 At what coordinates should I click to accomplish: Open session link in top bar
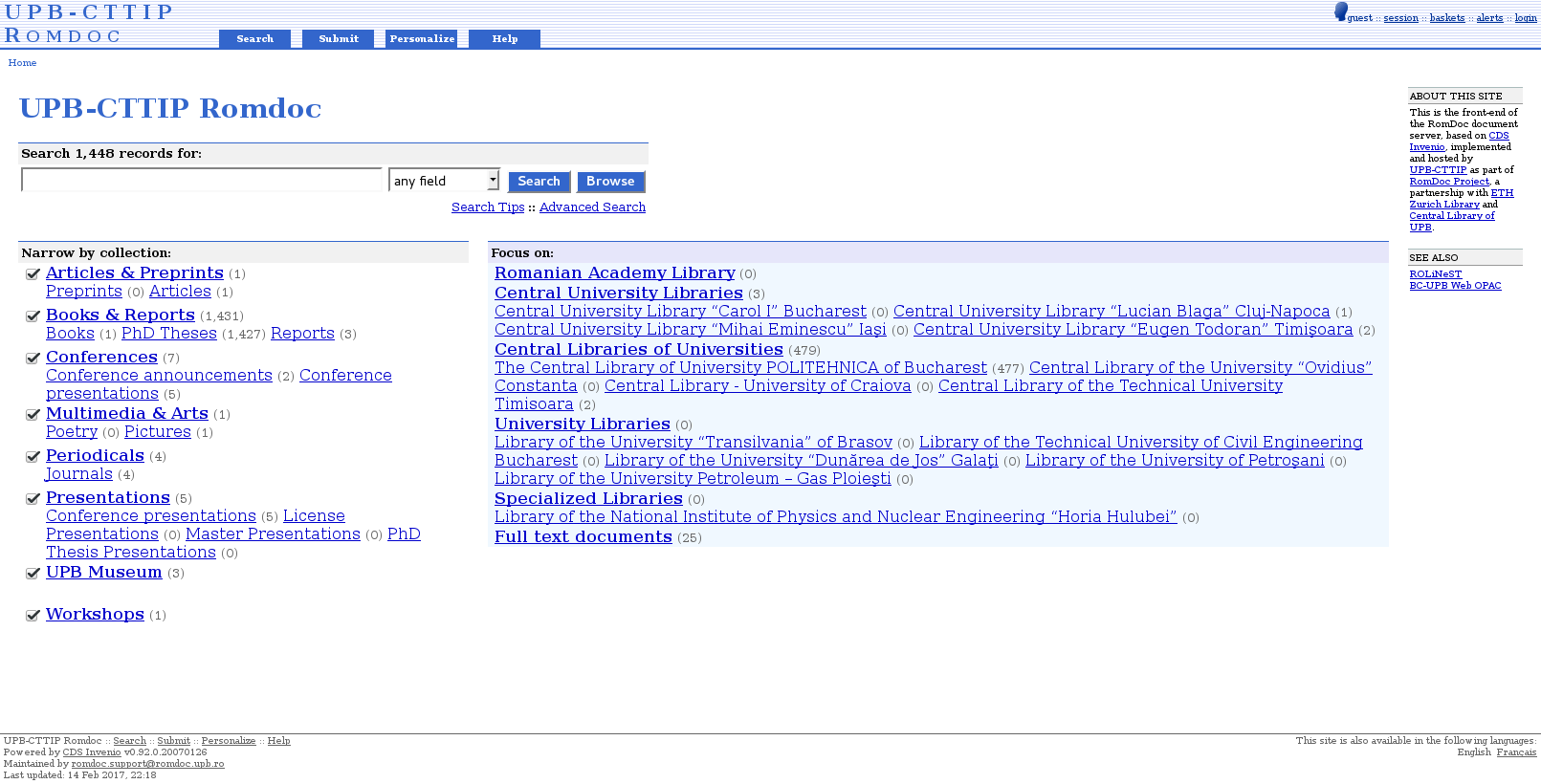pos(1400,18)
